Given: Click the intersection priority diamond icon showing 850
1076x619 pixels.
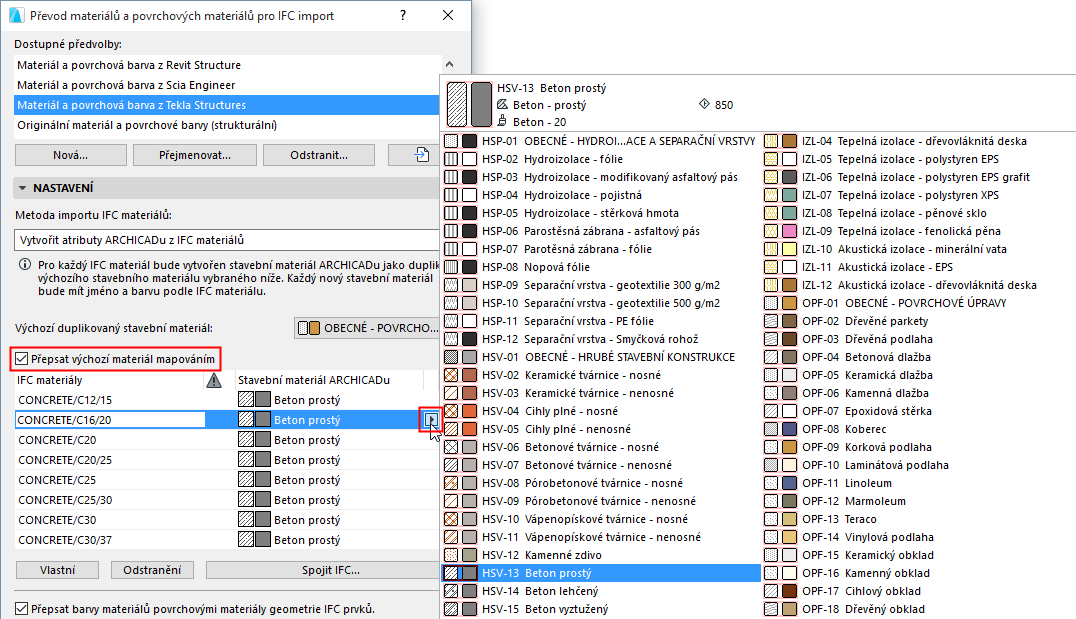Looking at the screenshot, I should (704, 105).
